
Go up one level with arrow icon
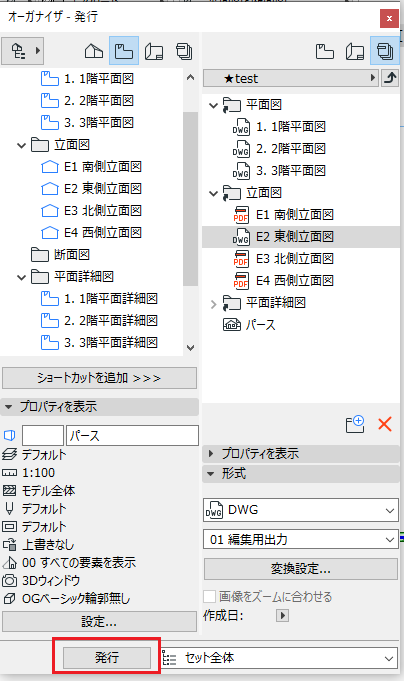[x=391, y=78]
